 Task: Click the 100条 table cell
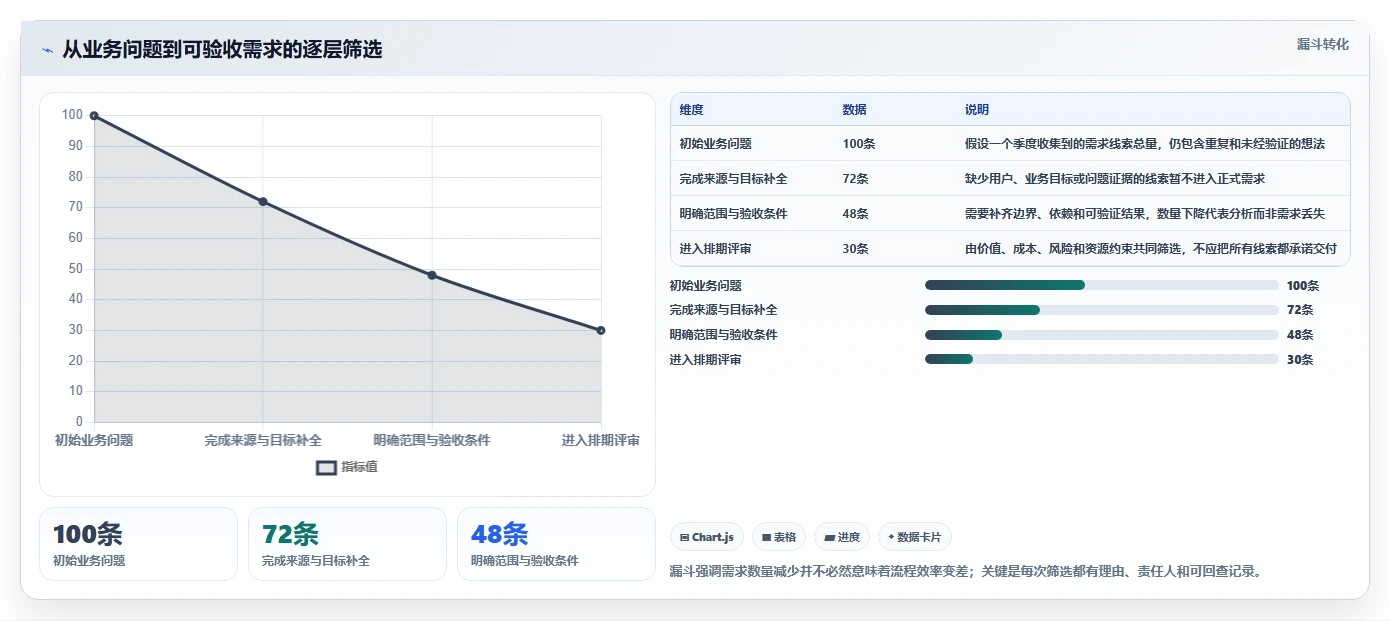tap(859, 144)
